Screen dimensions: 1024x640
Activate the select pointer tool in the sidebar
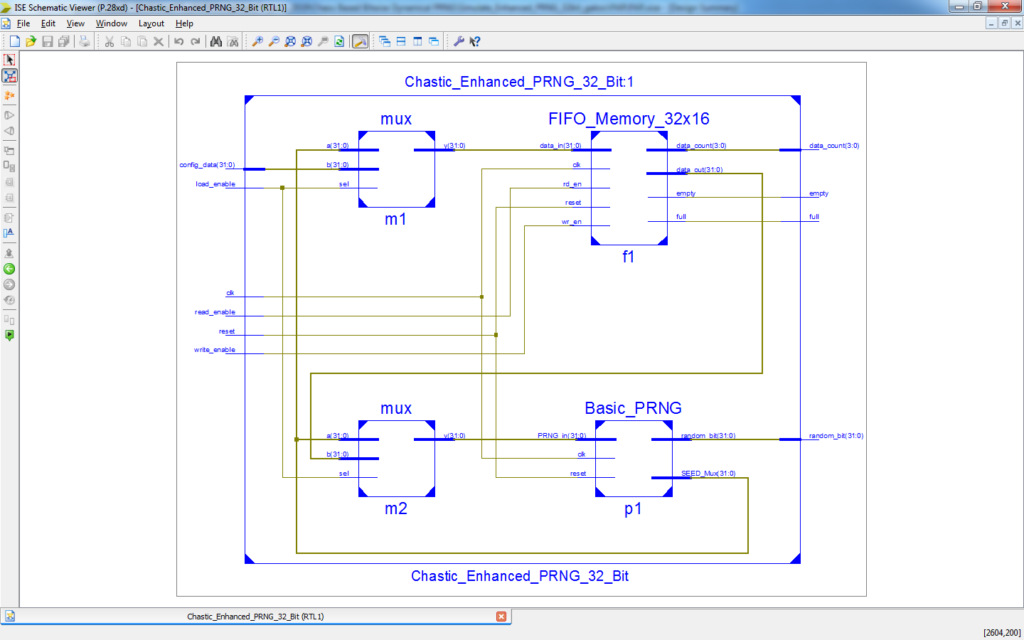tap(10, 60)
